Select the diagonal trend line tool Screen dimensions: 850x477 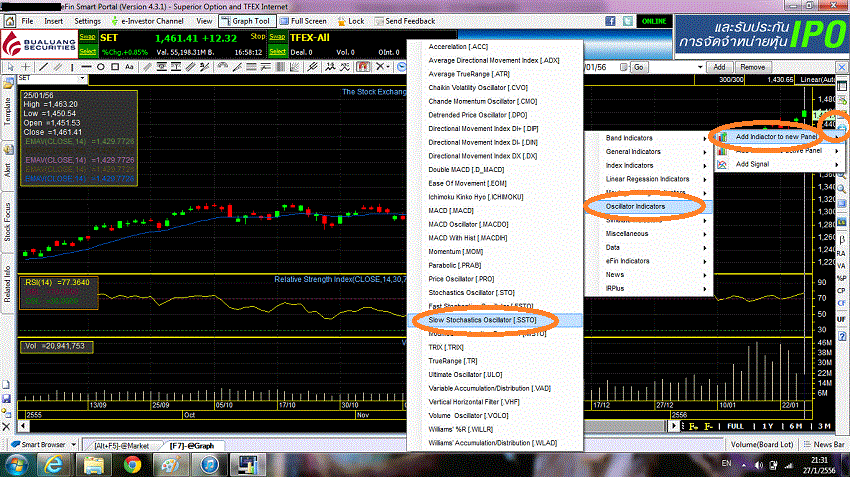coord(43,67)
